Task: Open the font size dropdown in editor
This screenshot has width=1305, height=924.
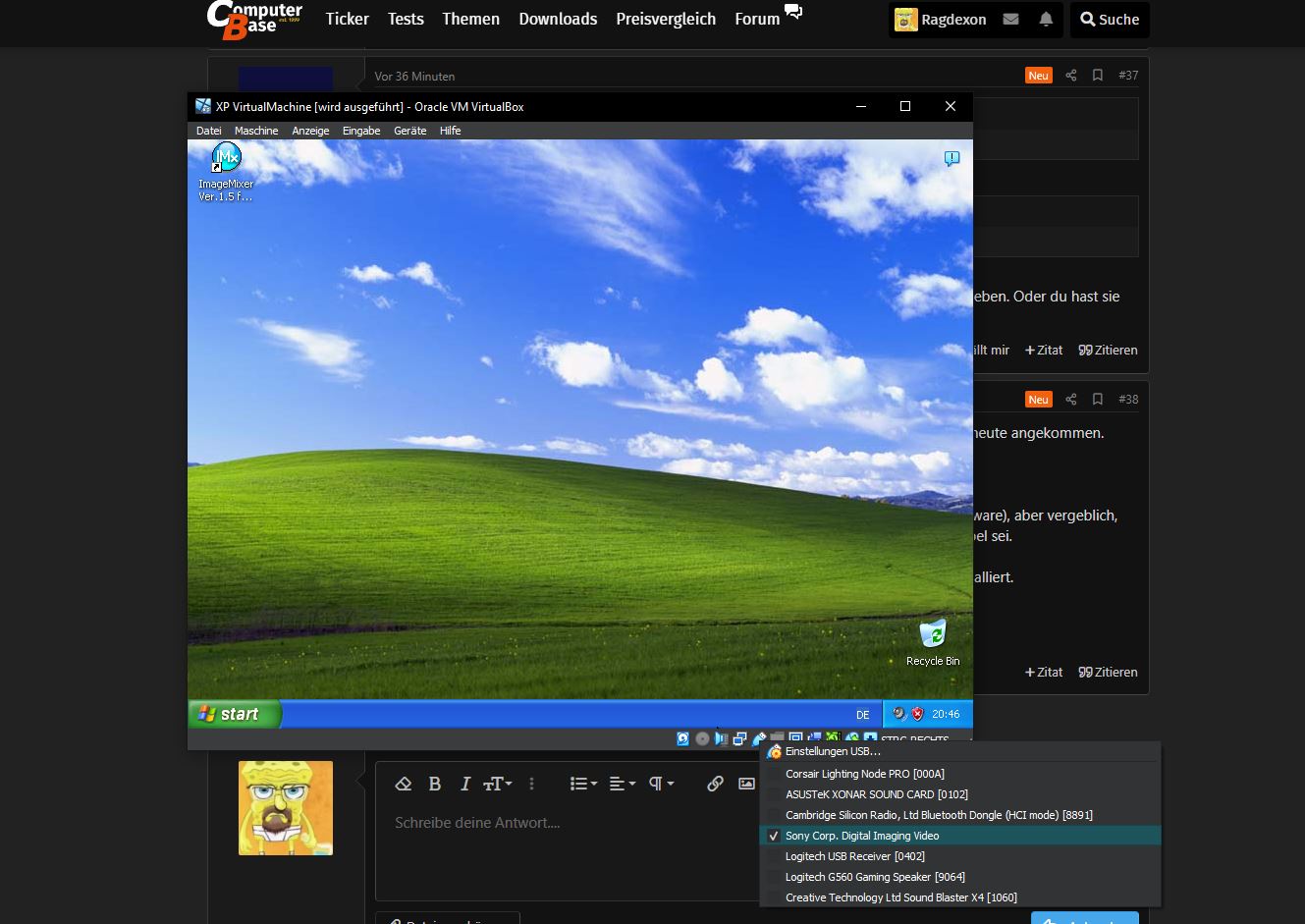Action: click(x=498, y=784)
